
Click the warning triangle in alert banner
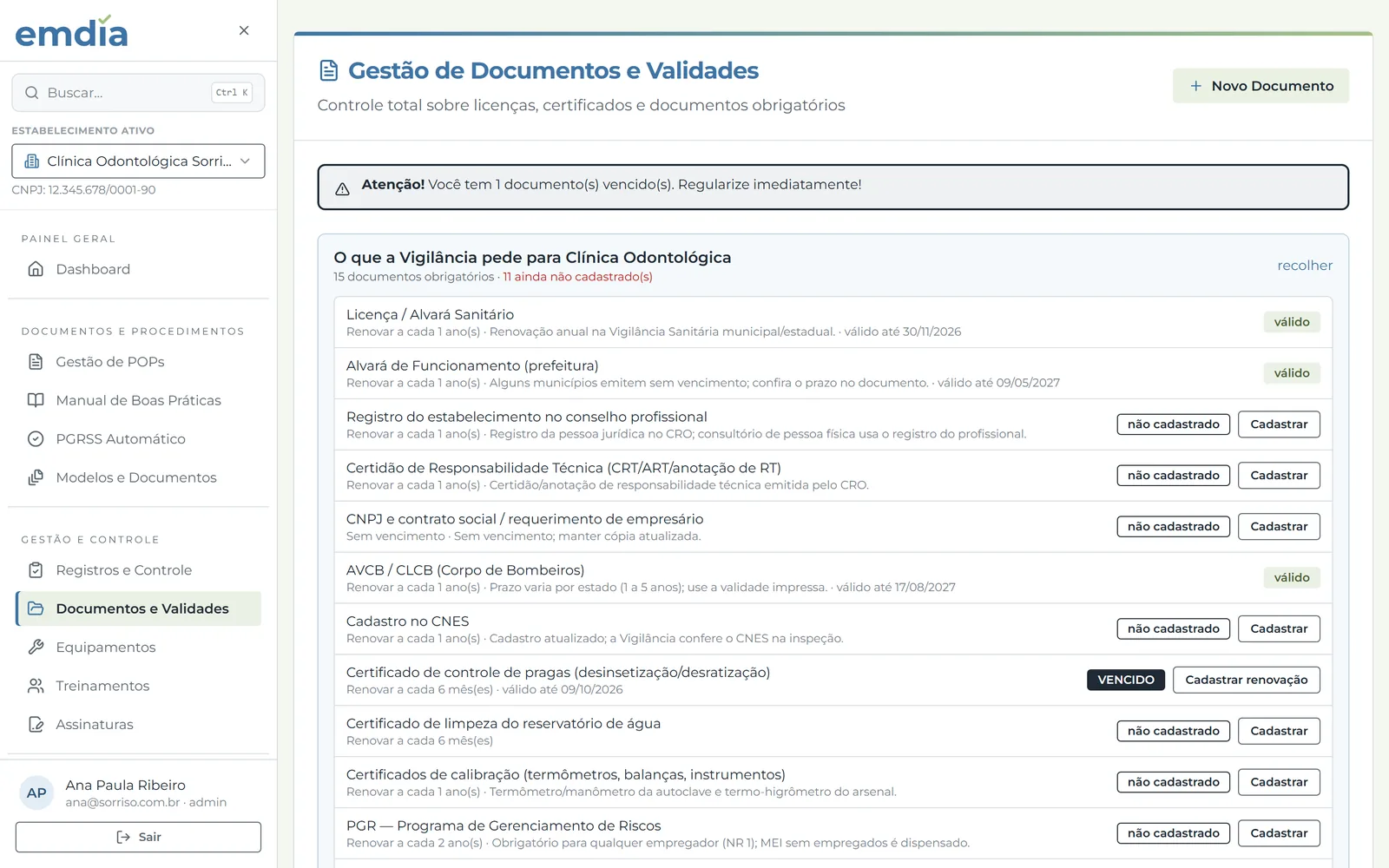[x=343, y=188]
